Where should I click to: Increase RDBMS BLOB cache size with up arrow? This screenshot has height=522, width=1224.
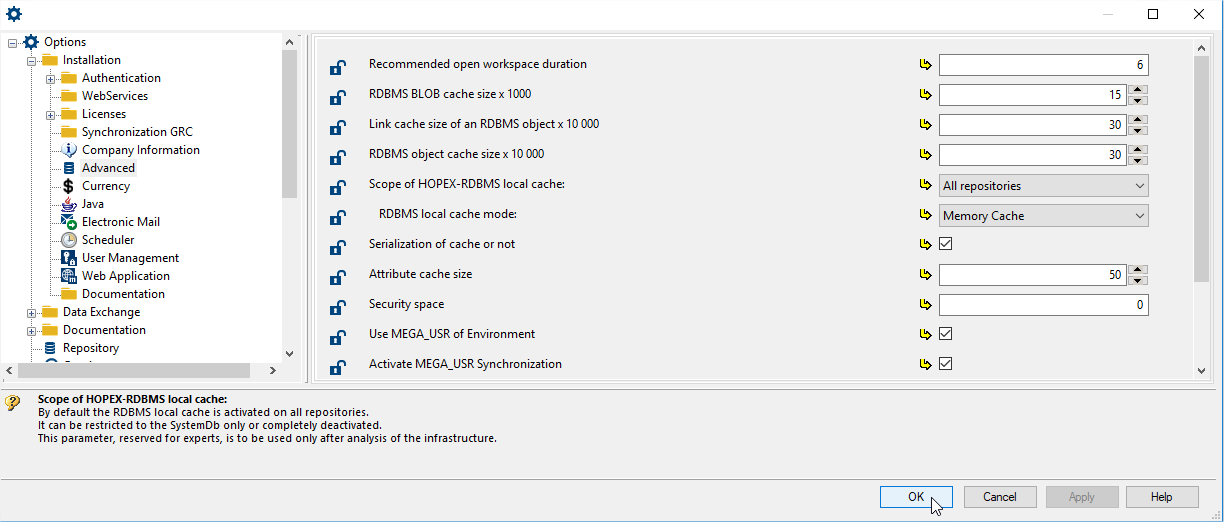click(1137, 90)
